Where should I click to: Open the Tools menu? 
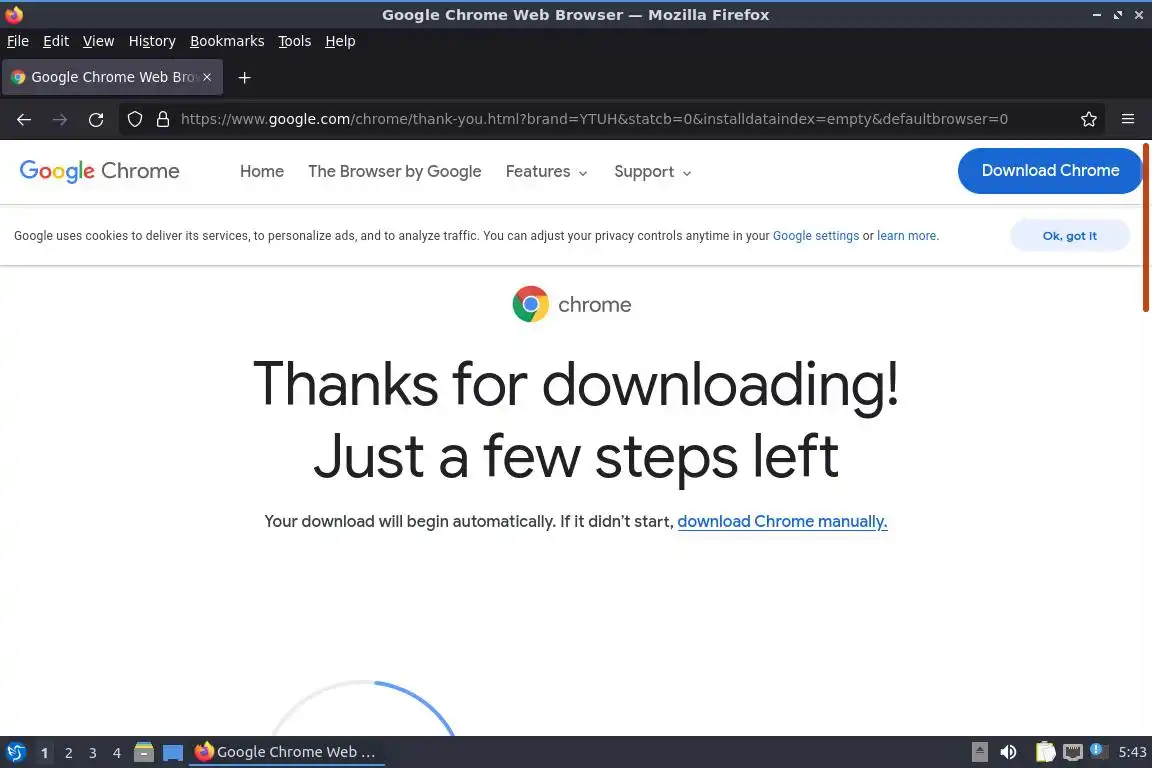pyautogui.click(x=295, y=41)
